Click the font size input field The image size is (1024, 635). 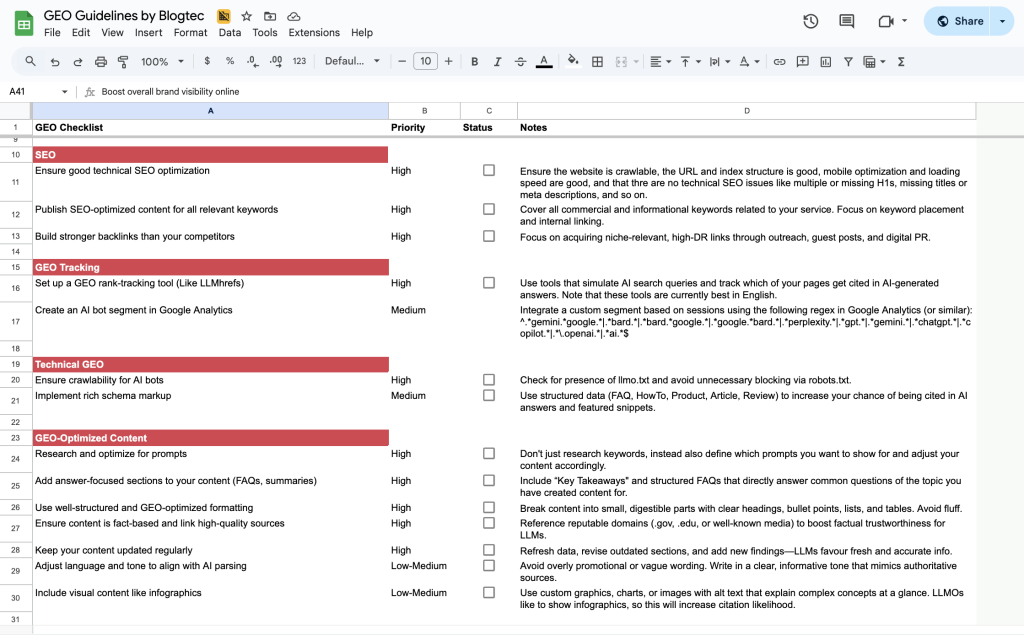click(425, 61)
